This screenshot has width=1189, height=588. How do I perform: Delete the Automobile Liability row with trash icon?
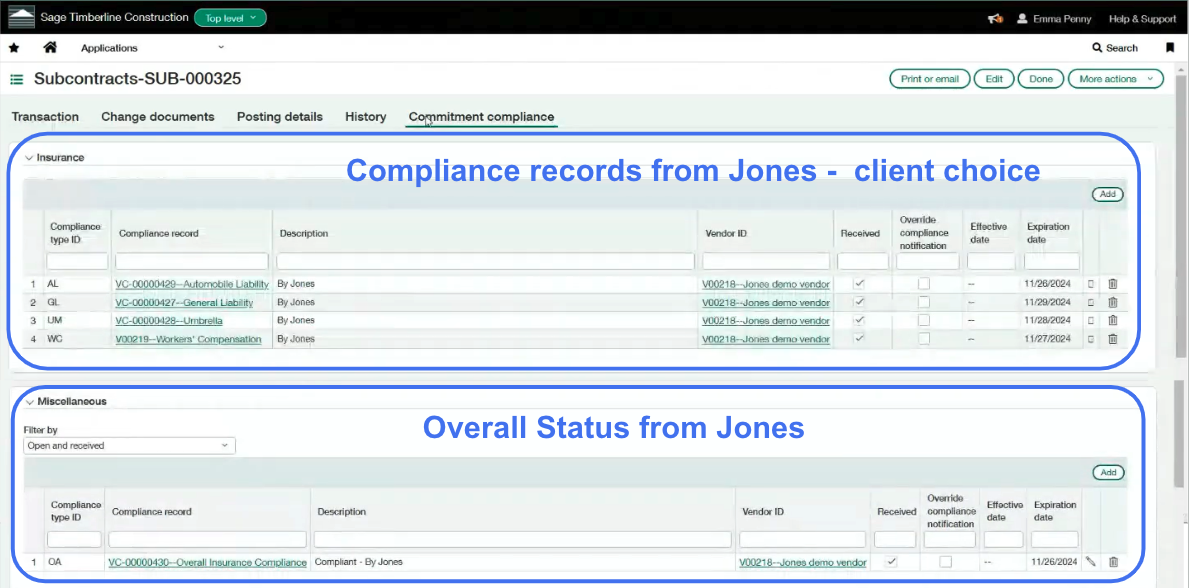click(1112, 284)
